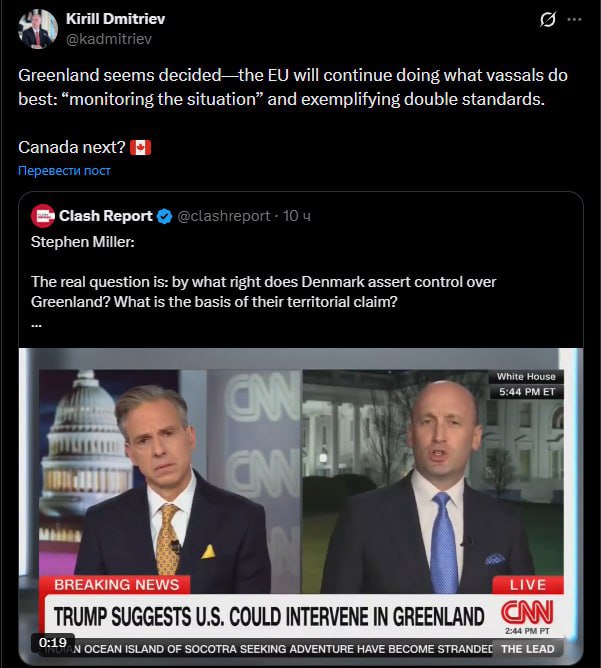This screenshot has height=668, width=601.
Task: Click 'Перевести пост' translate link
Action: pos(64,170)
